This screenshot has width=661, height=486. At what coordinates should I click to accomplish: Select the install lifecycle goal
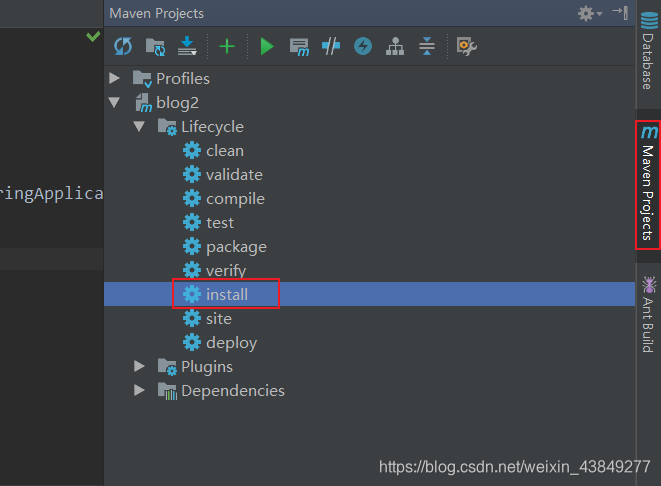[x=227, y=294]
